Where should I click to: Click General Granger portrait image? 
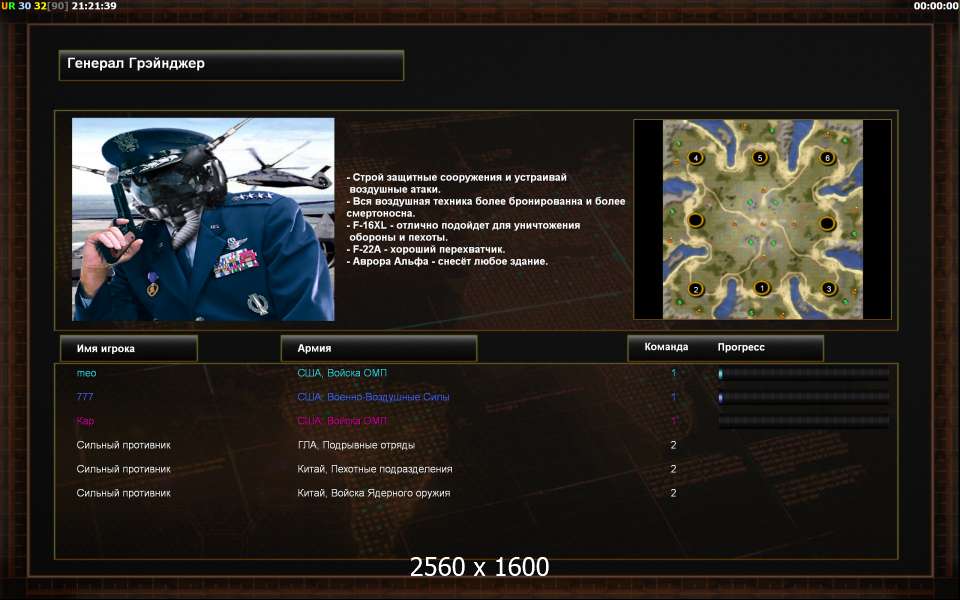[203, 219]
